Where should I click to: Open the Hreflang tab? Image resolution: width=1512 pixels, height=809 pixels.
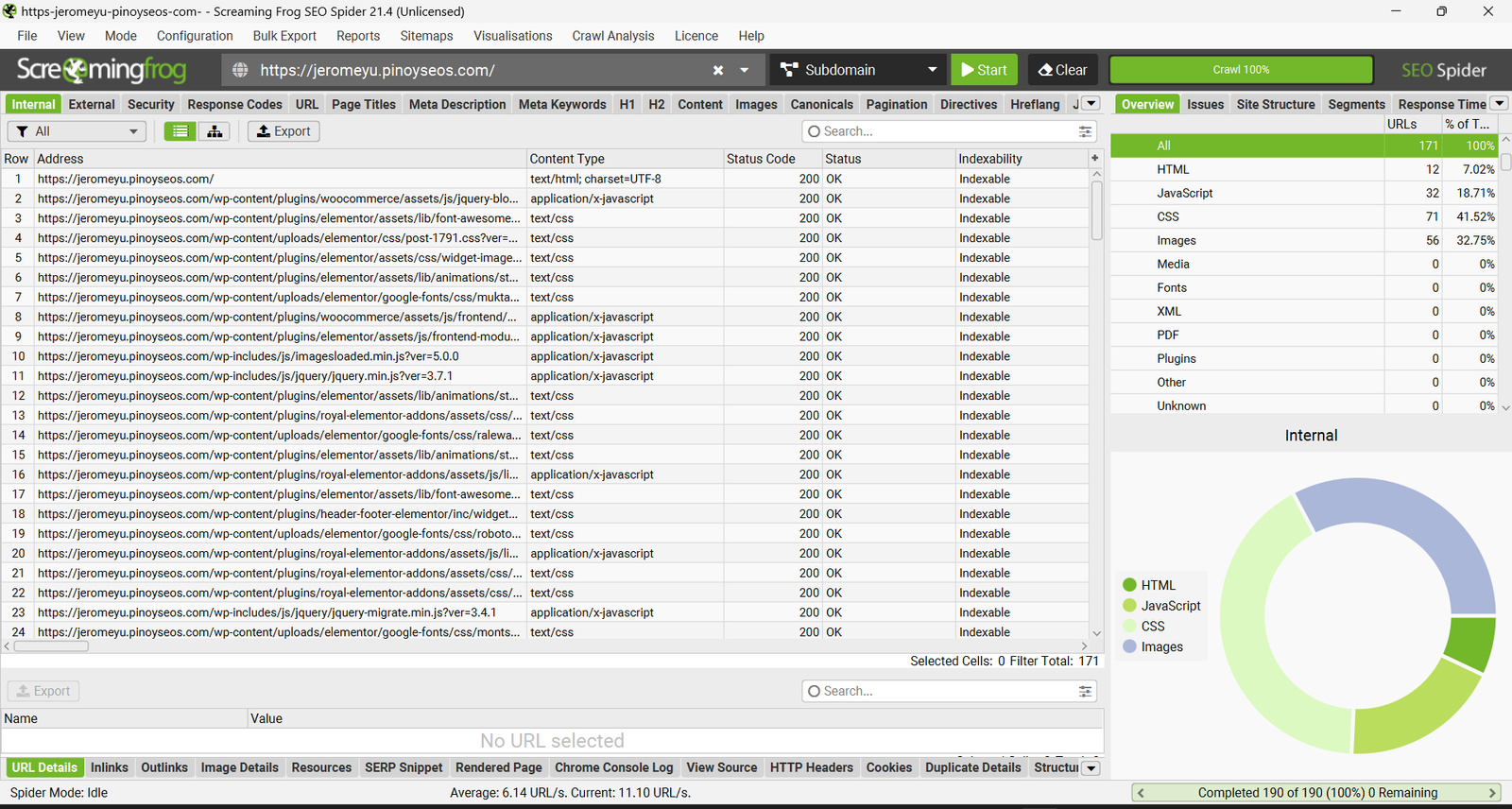click(x=1035, y=104)
